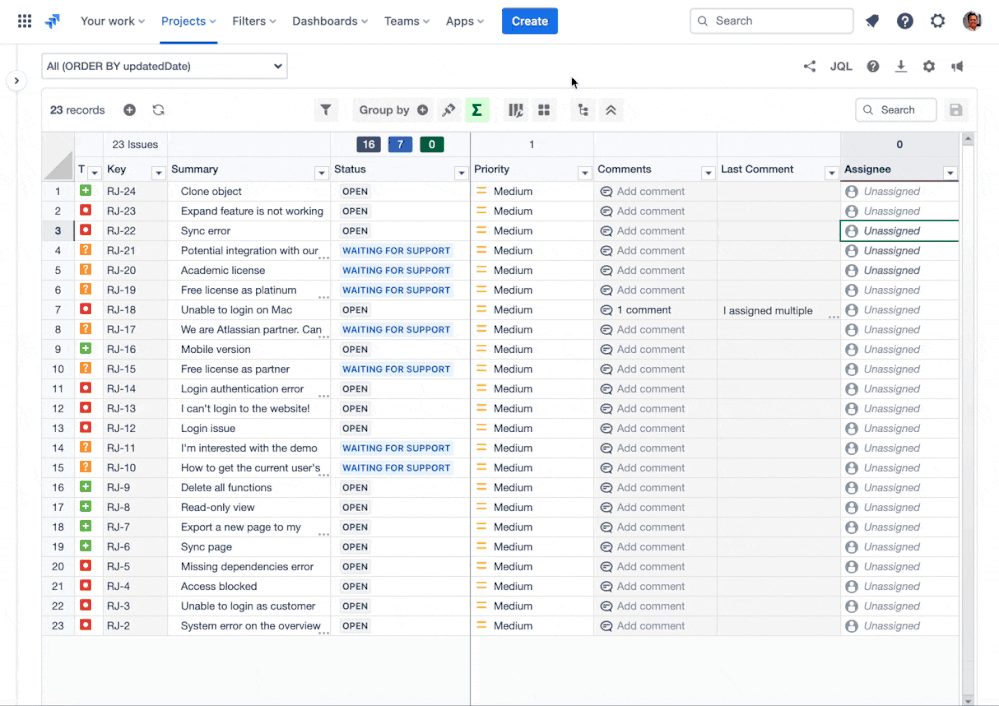This screenshot has width=999, height=706.
Task: Expand the collapsed left sidebar
Action: (x=16, y=81)
